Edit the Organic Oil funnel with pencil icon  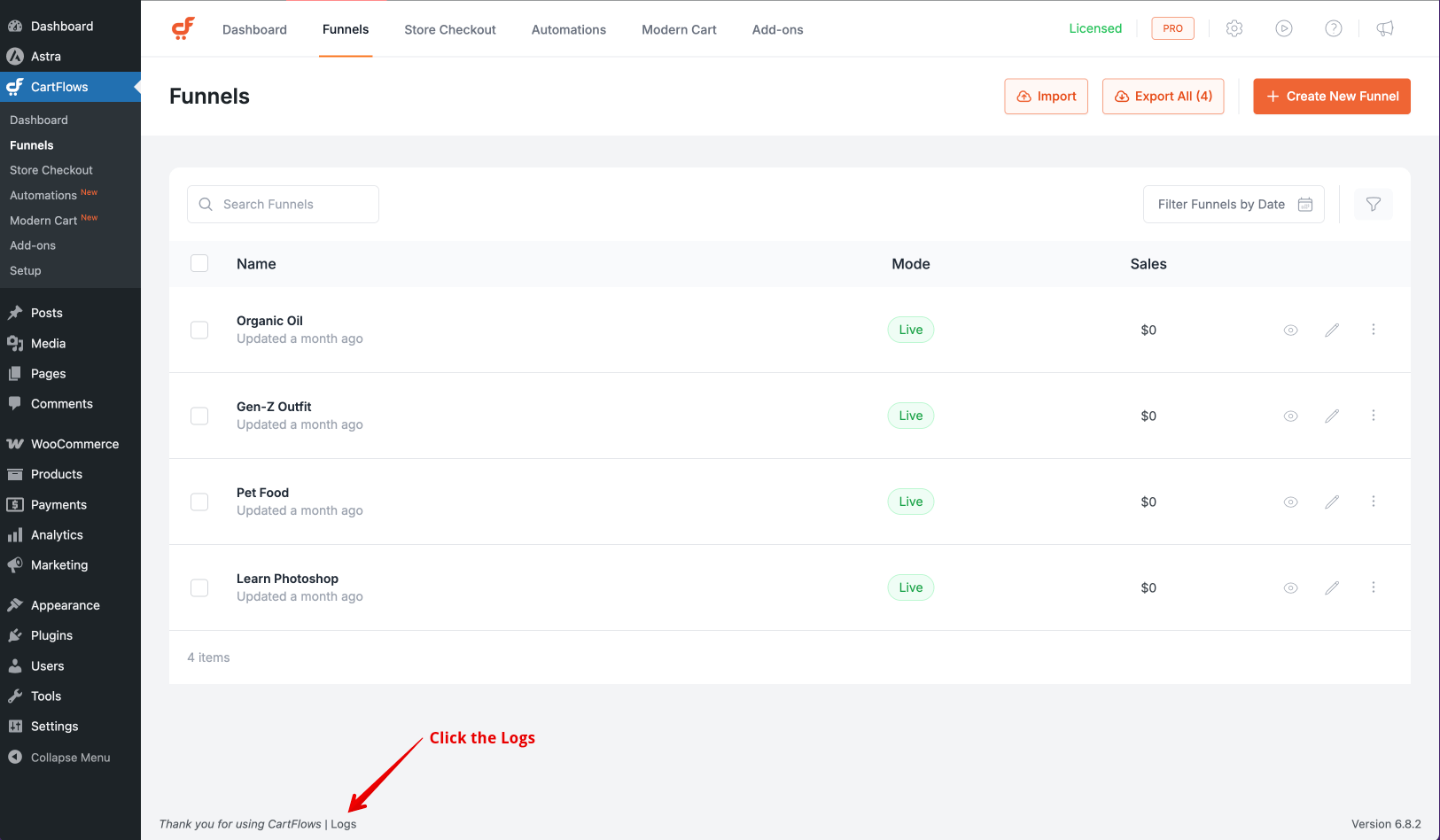pos(1332,330)
